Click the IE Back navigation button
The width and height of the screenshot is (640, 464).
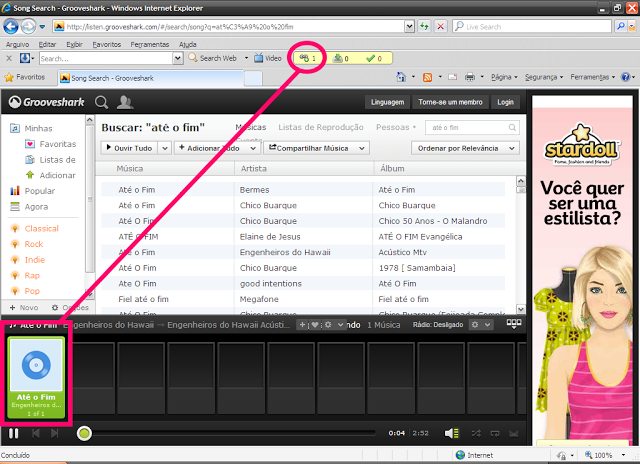(x=11, y=27)
